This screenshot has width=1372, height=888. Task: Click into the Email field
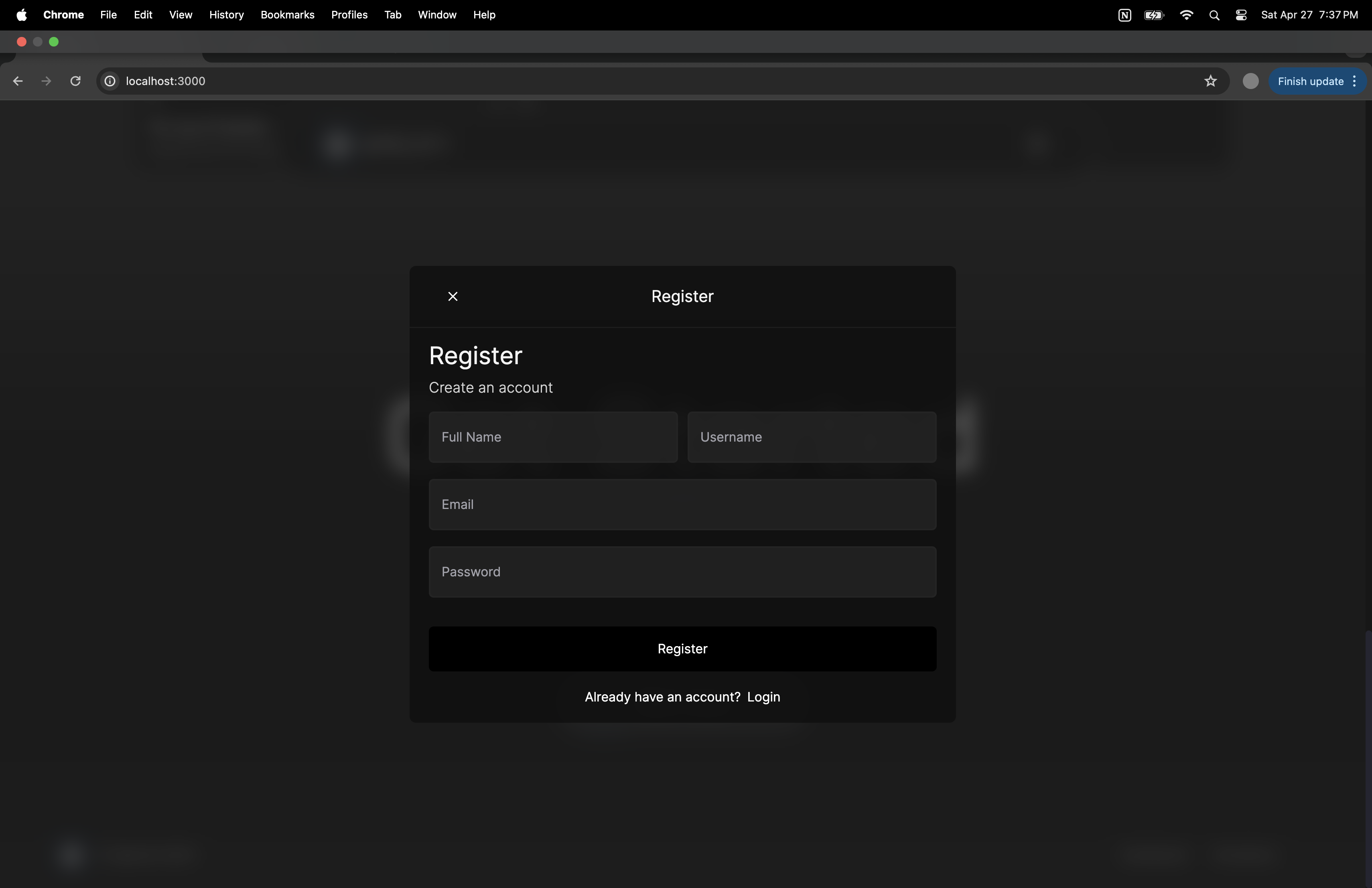682,504
